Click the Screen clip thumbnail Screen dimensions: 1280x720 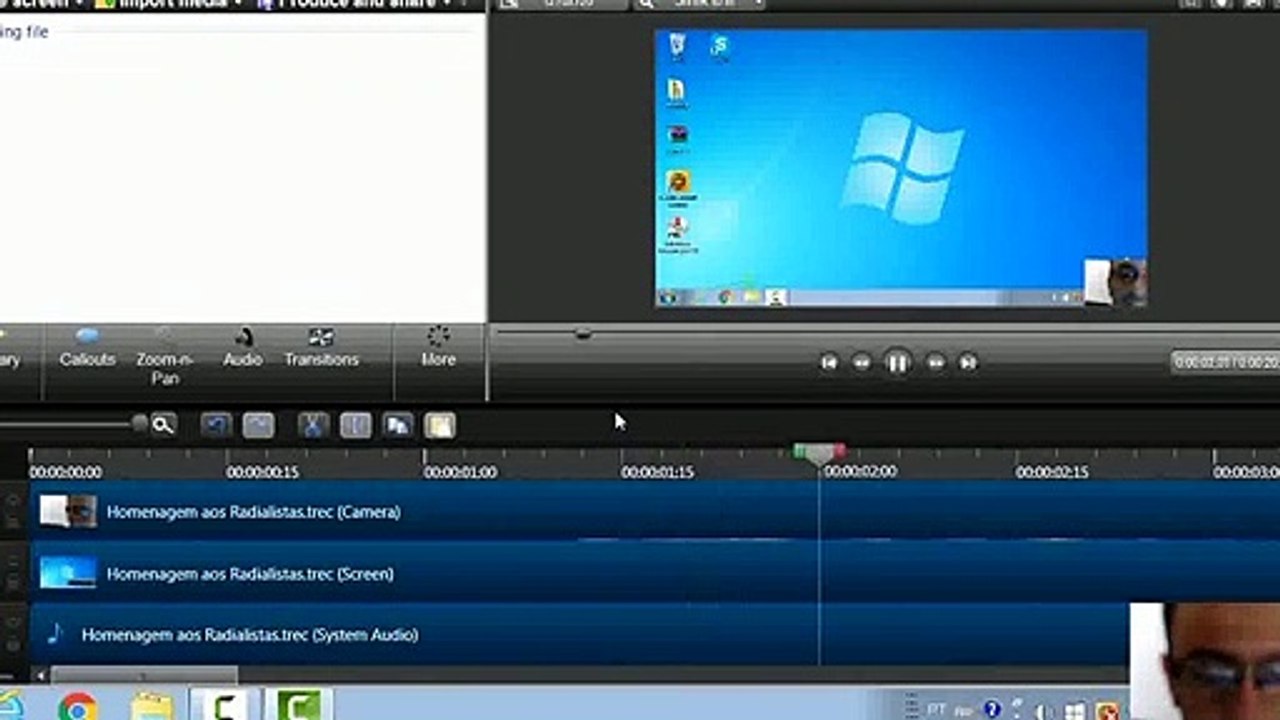(68, 573)
